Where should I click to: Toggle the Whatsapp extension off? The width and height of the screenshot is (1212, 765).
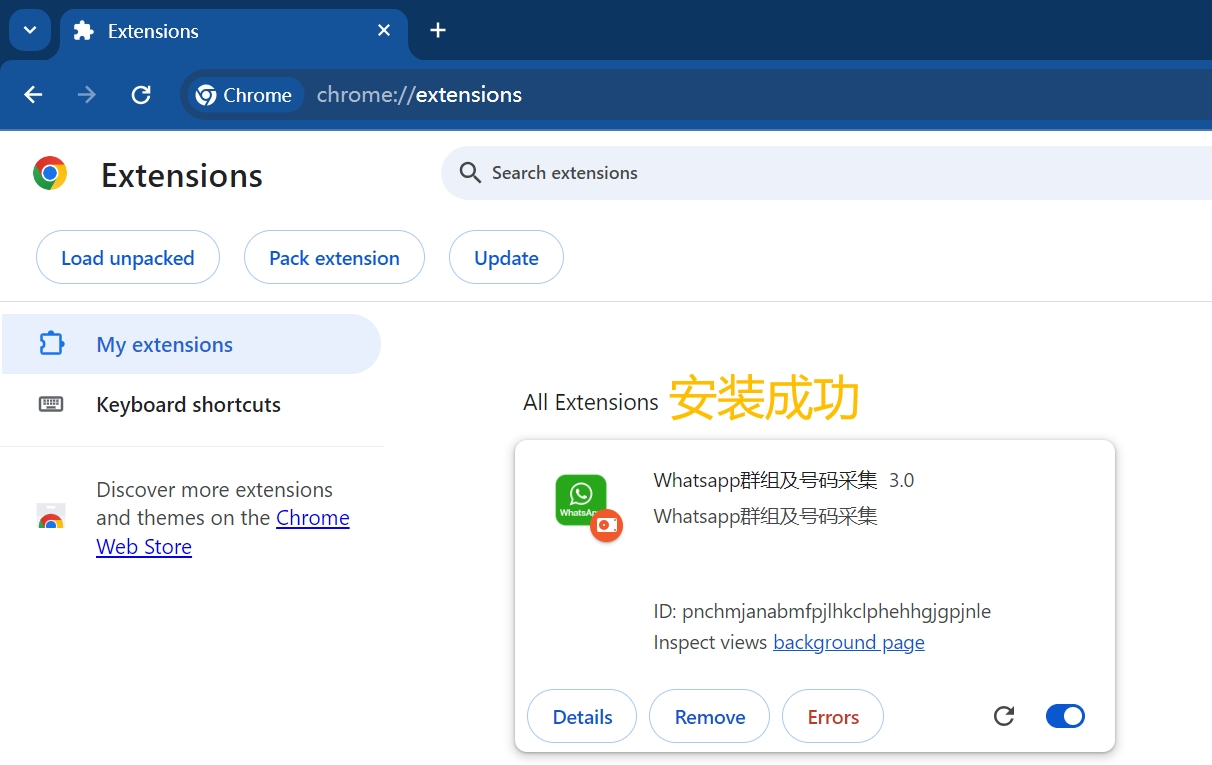pyautogui.click(x=1065, y=716)
